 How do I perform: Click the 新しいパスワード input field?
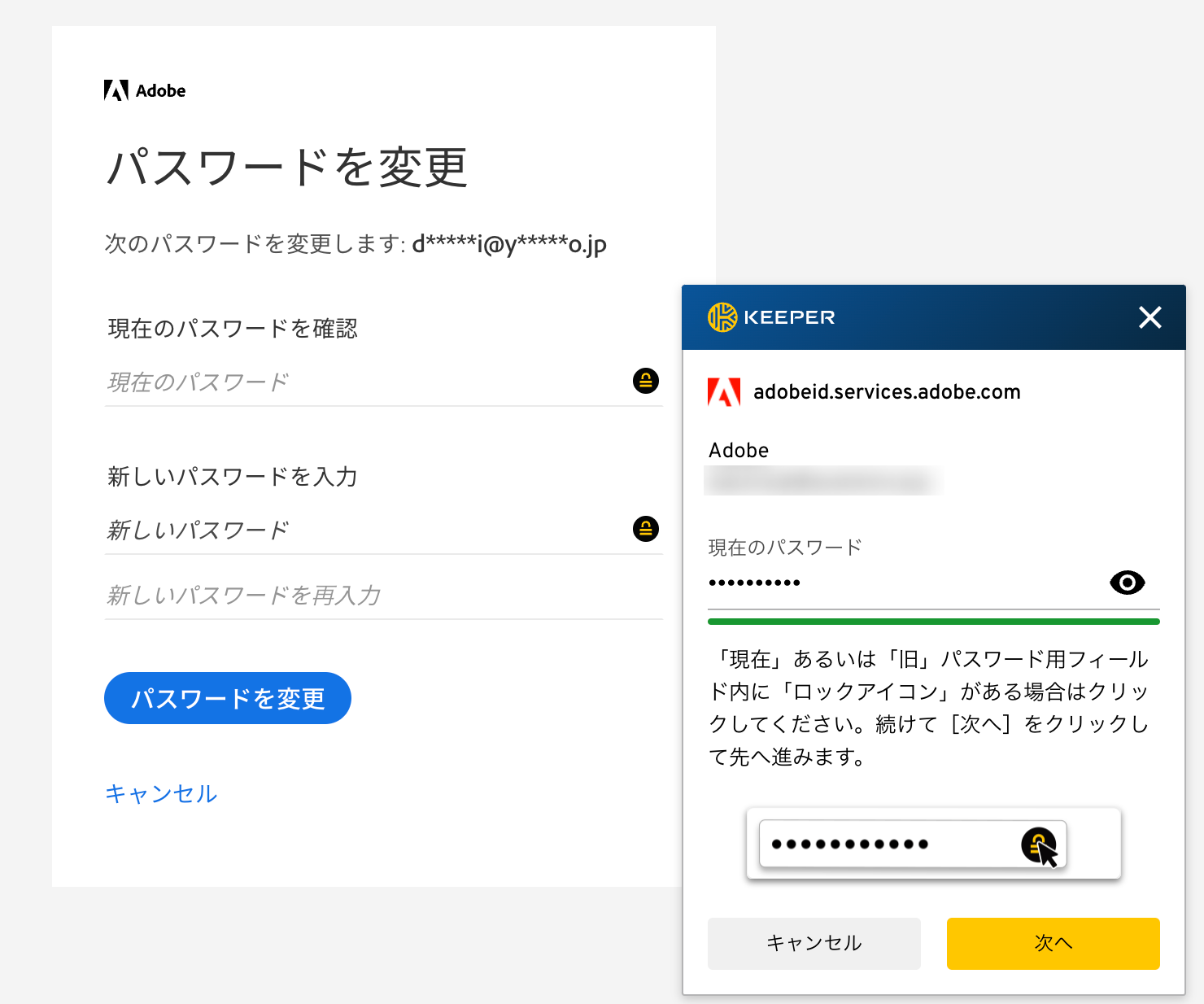366,530
